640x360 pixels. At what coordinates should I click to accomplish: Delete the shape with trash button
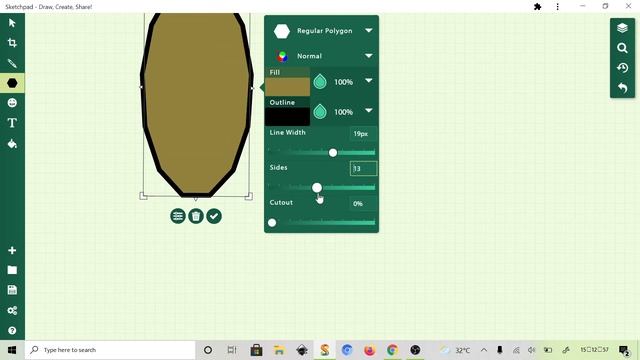[x=196, y=216]
